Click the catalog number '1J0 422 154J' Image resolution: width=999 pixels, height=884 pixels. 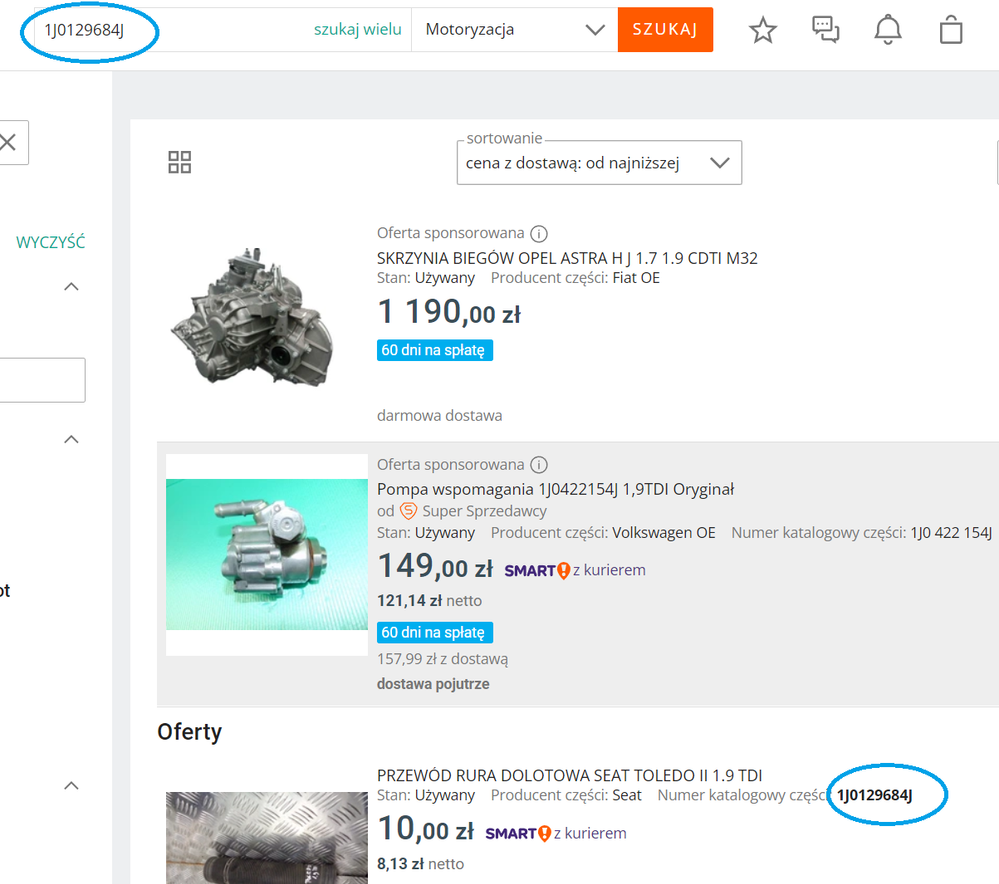click(x=951, y=533)
